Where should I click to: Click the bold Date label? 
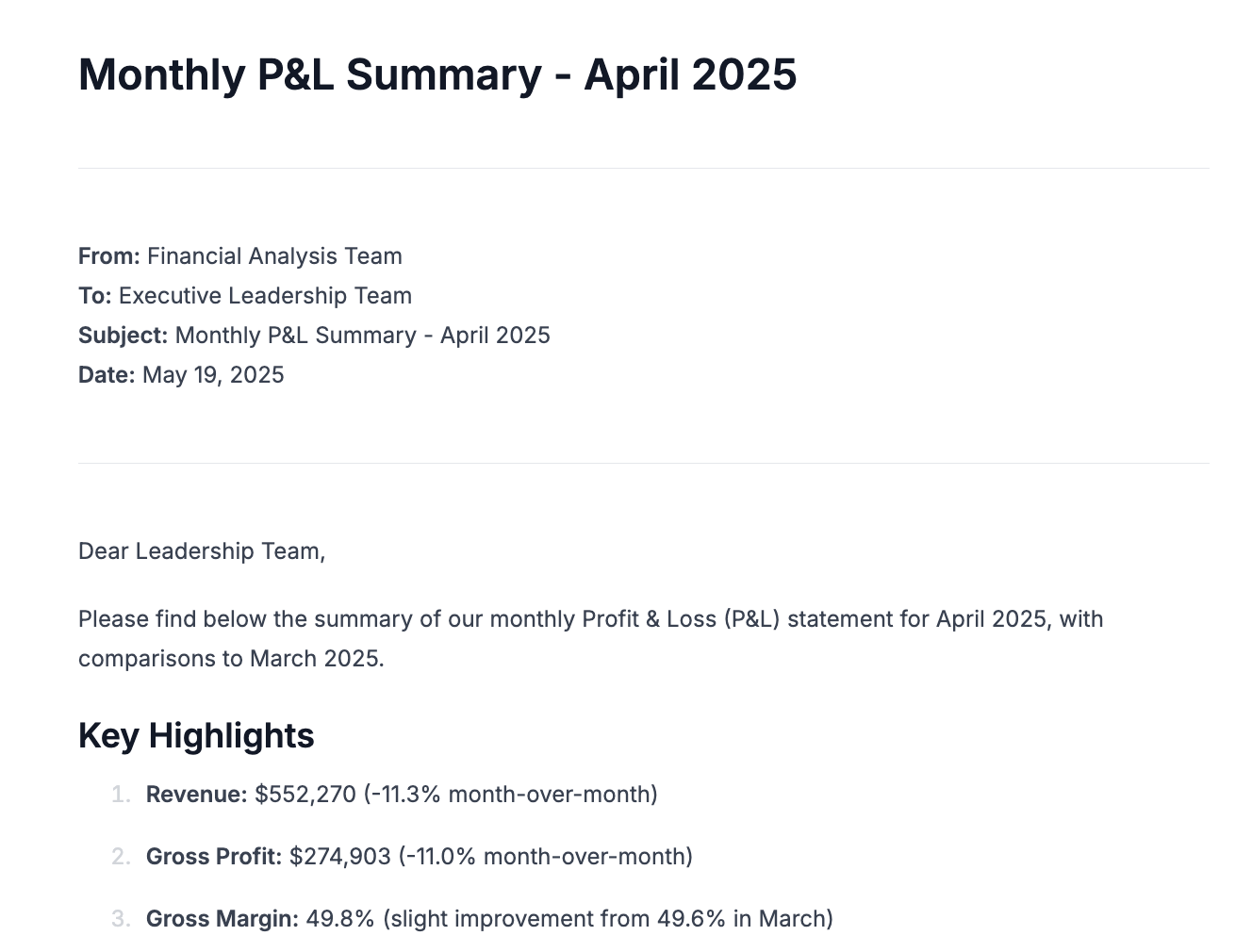coord(107,375)
